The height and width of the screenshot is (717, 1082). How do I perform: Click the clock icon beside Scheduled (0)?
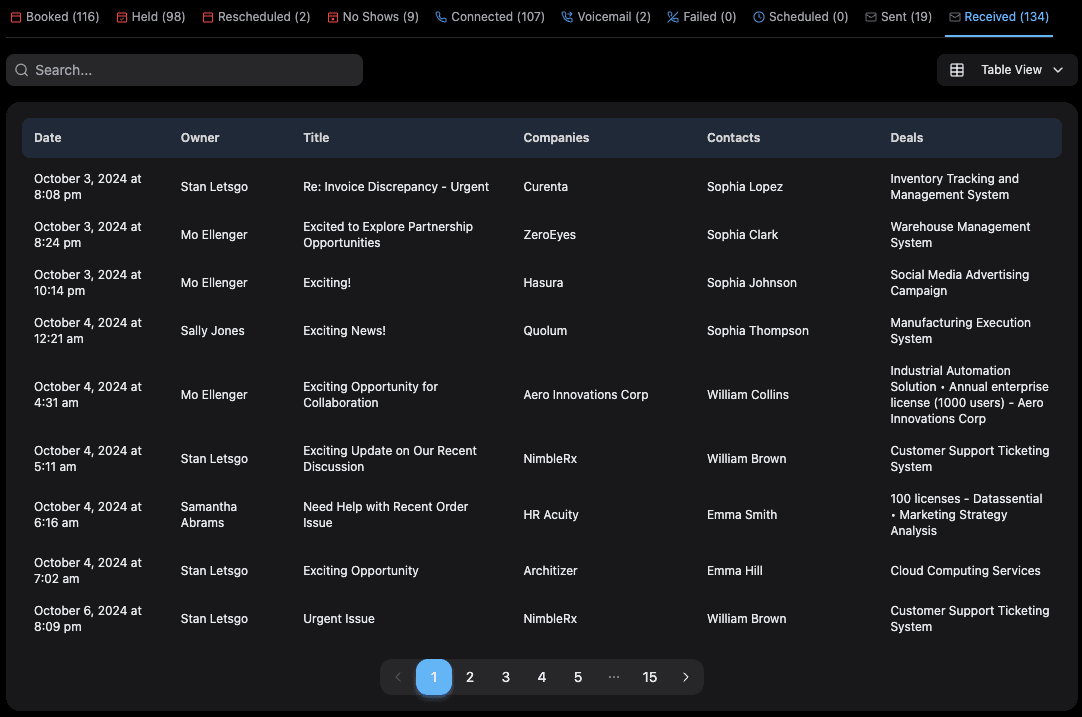click(758, 17)
